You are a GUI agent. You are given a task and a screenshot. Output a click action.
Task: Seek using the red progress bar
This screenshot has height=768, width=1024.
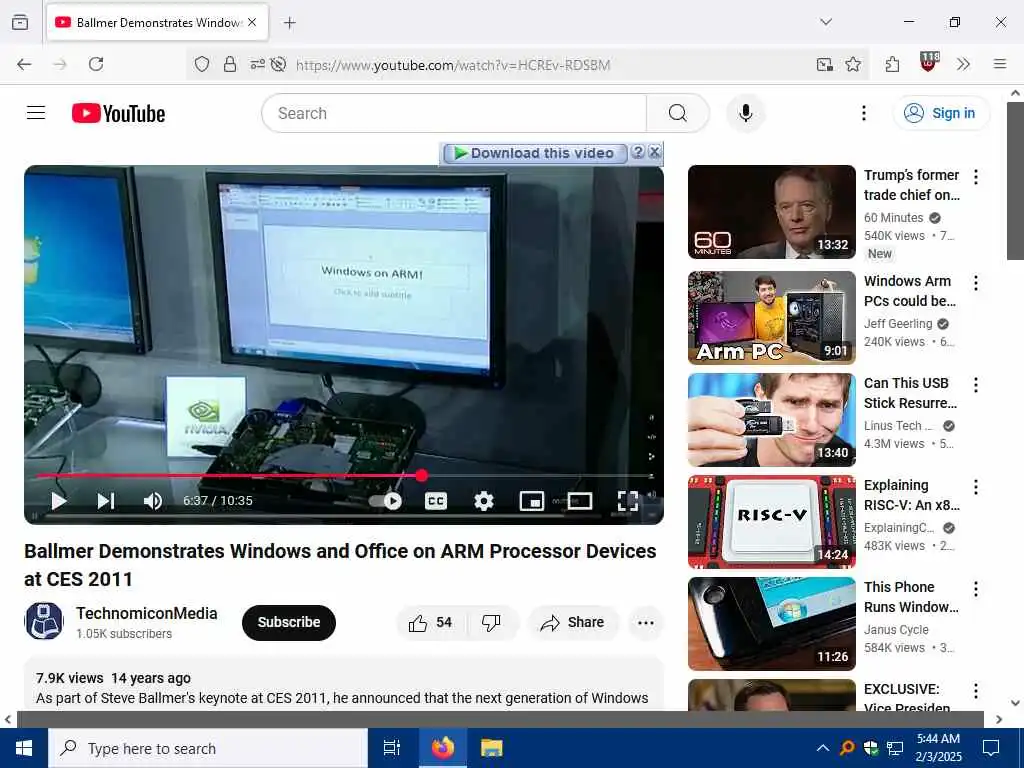coord(344,475)
